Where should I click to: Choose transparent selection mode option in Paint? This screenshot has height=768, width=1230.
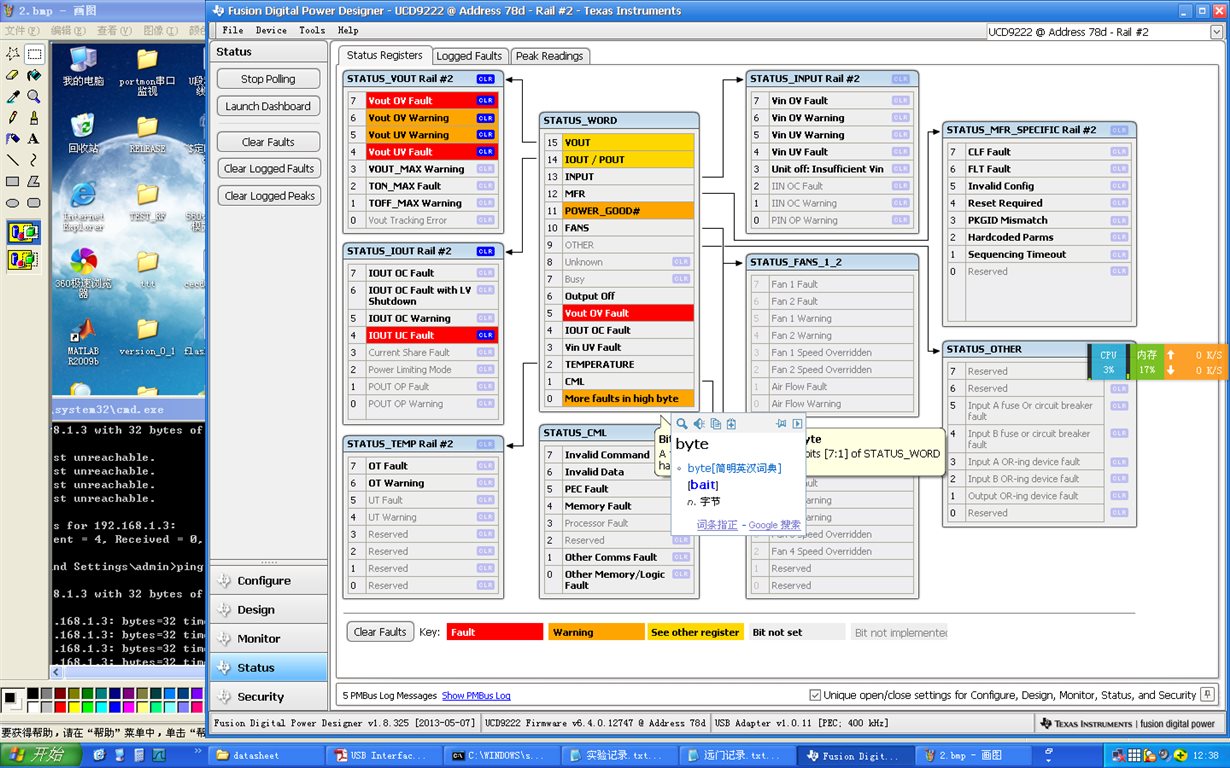(x=24, y=260)
